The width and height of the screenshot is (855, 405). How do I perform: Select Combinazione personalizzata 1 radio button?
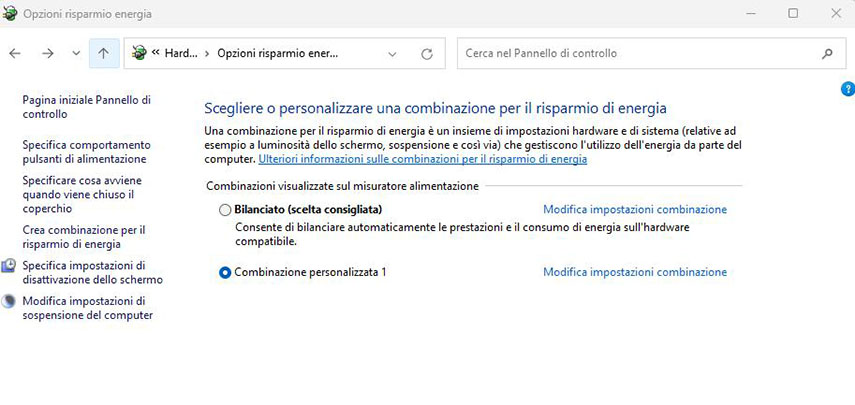coord(225,273)
